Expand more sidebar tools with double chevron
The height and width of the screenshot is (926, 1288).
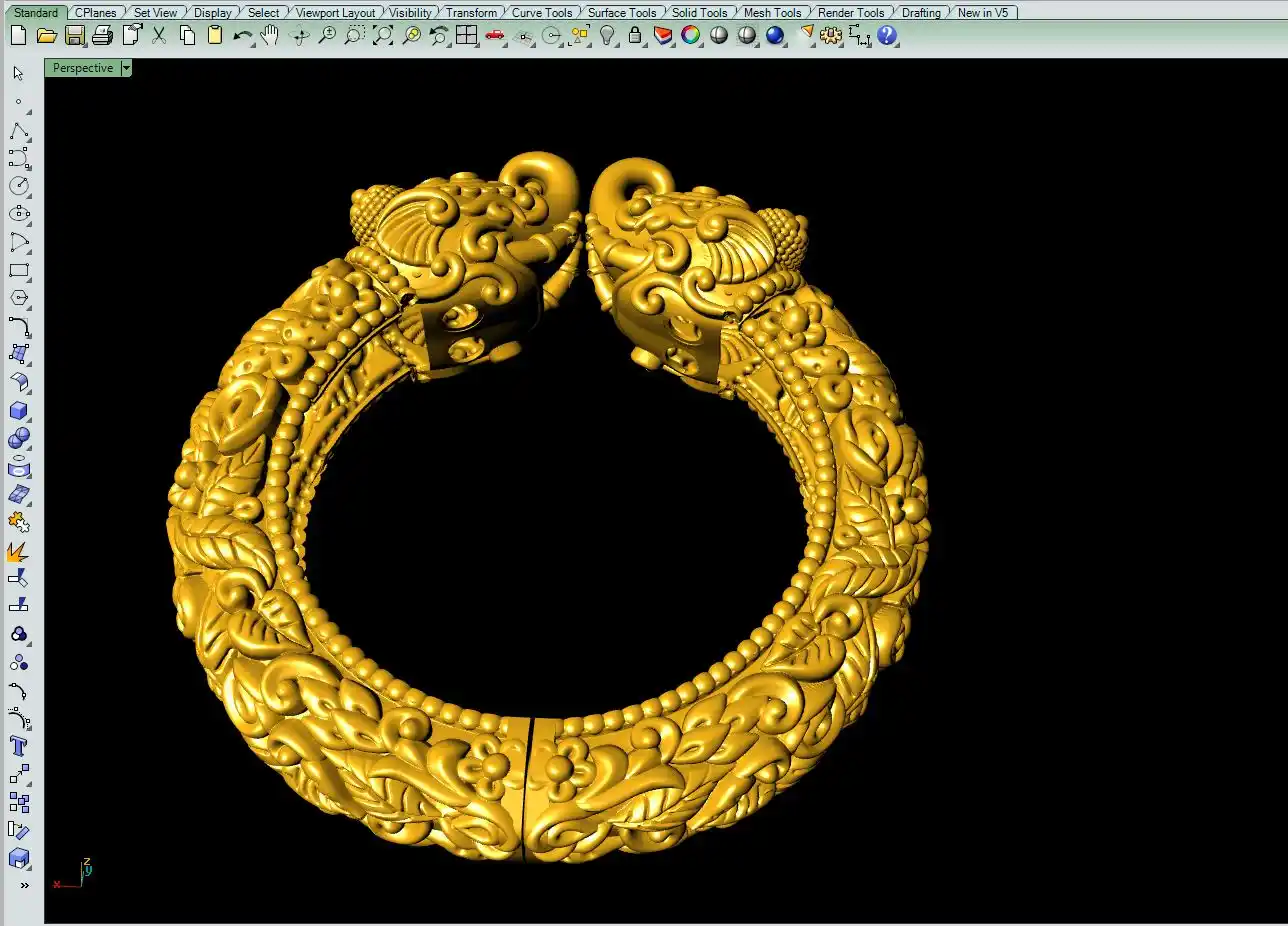click(x=24, y=885)
